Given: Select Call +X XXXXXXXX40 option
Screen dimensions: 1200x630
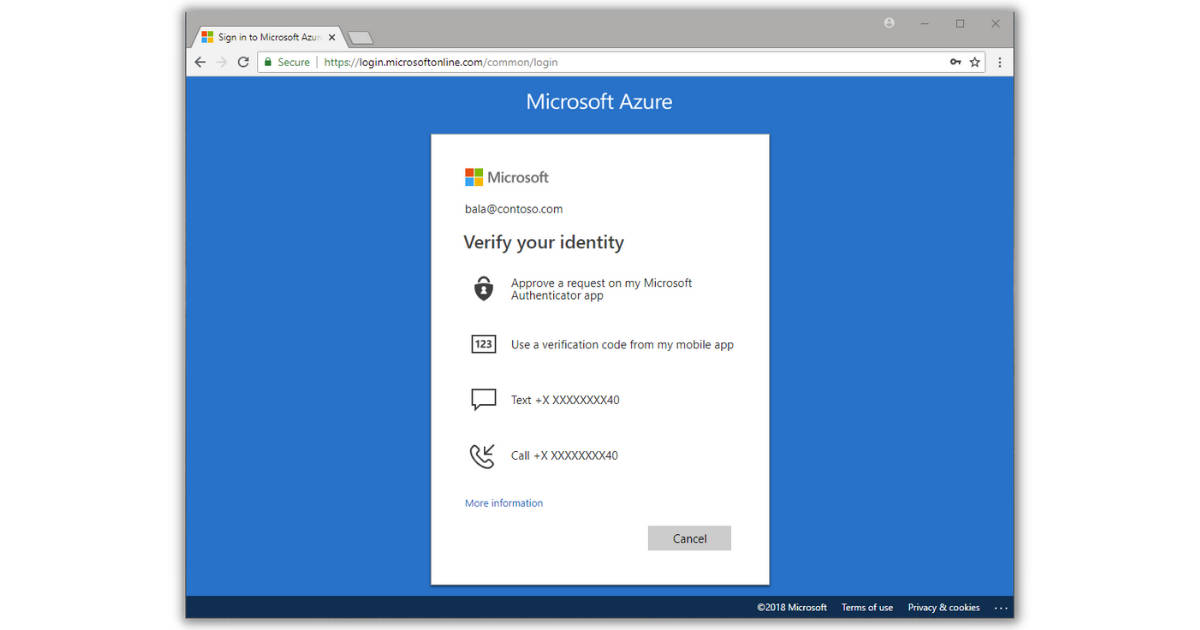Looking at the screenshot, I should coord(564,456).
